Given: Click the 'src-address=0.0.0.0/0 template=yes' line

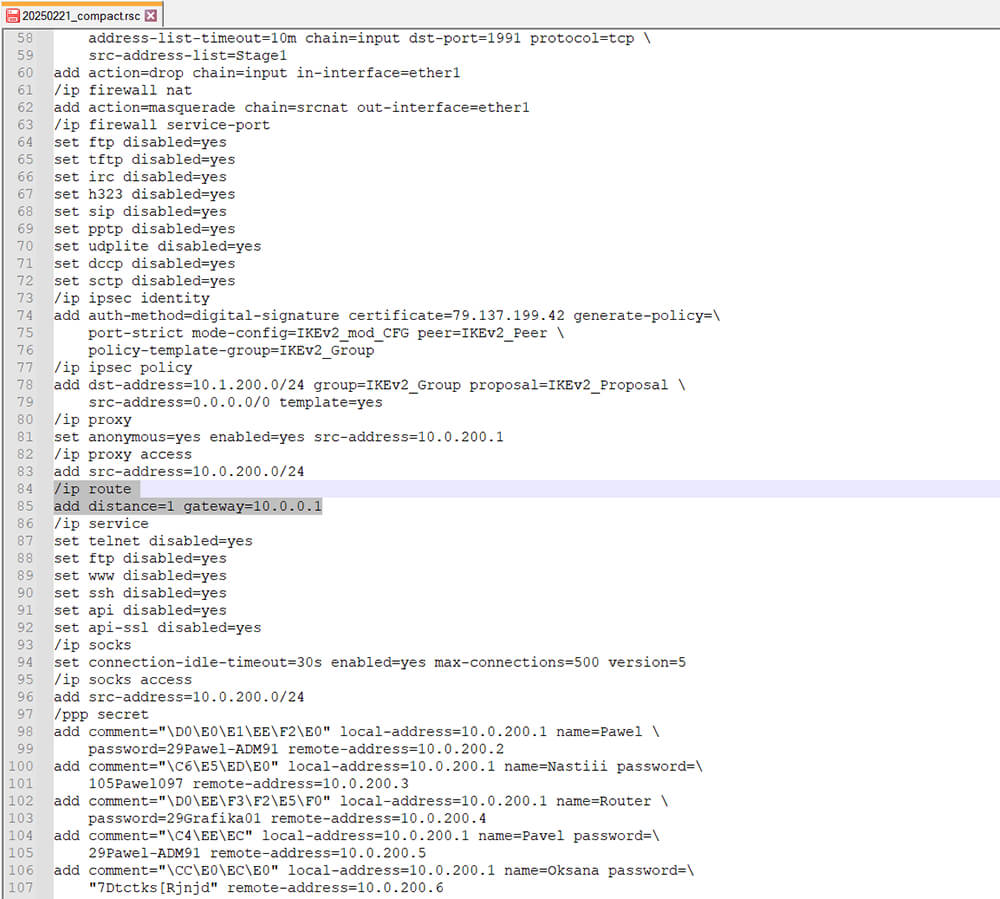Looking at the screenshot, I should [235, 402].
